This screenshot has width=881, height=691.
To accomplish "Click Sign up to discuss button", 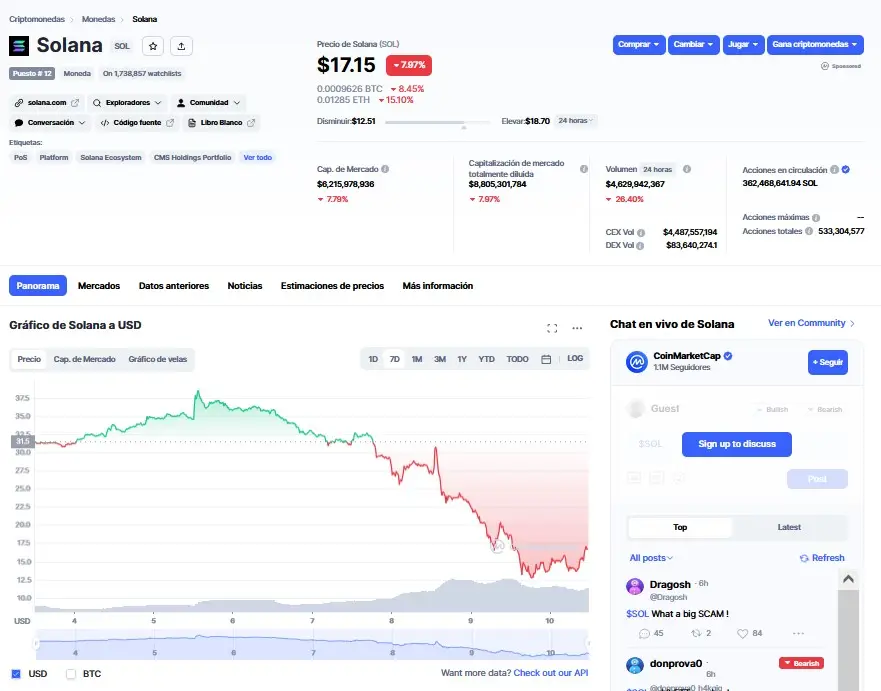I will (737, 444).
